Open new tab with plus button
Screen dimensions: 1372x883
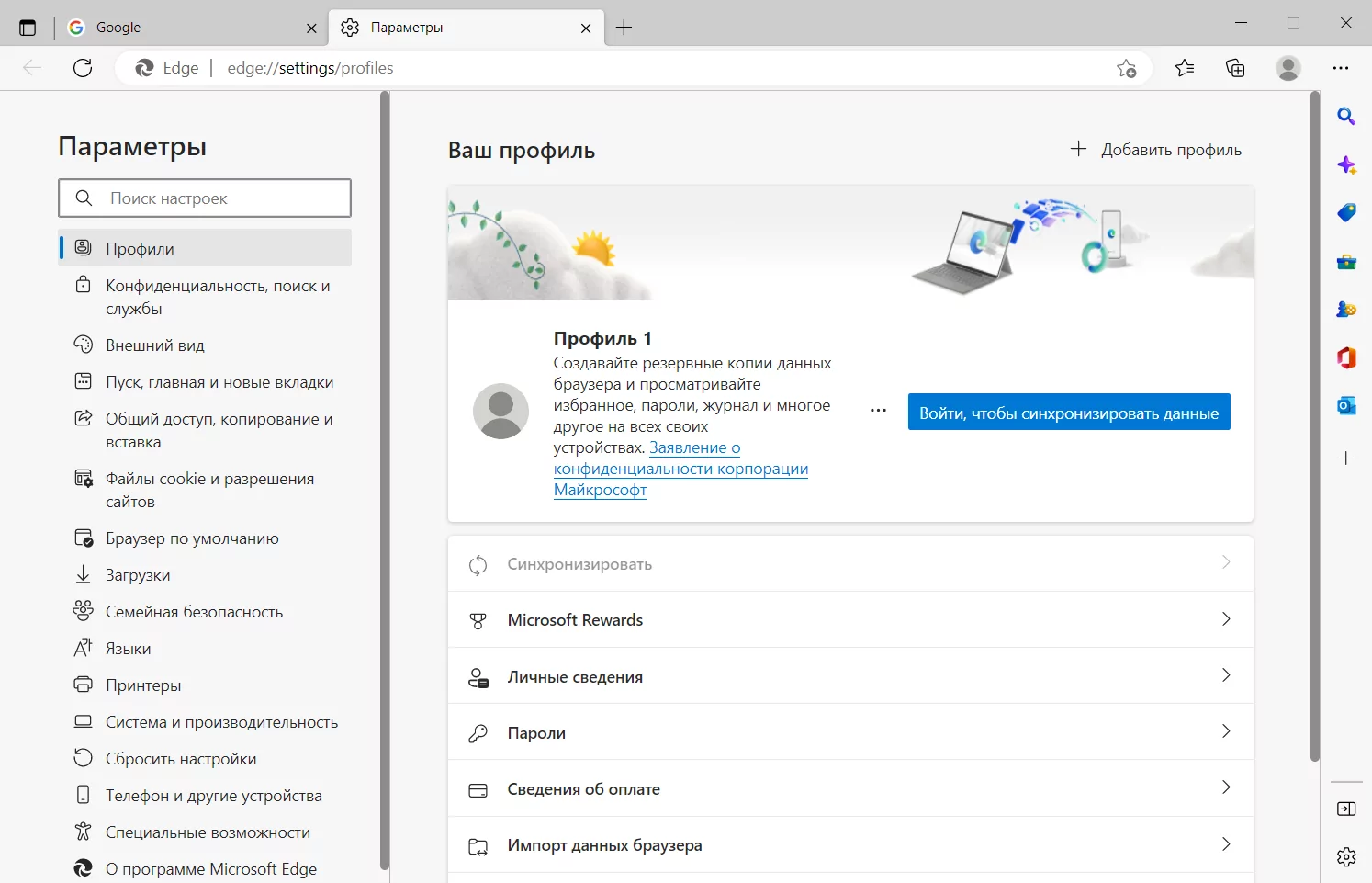624,28
